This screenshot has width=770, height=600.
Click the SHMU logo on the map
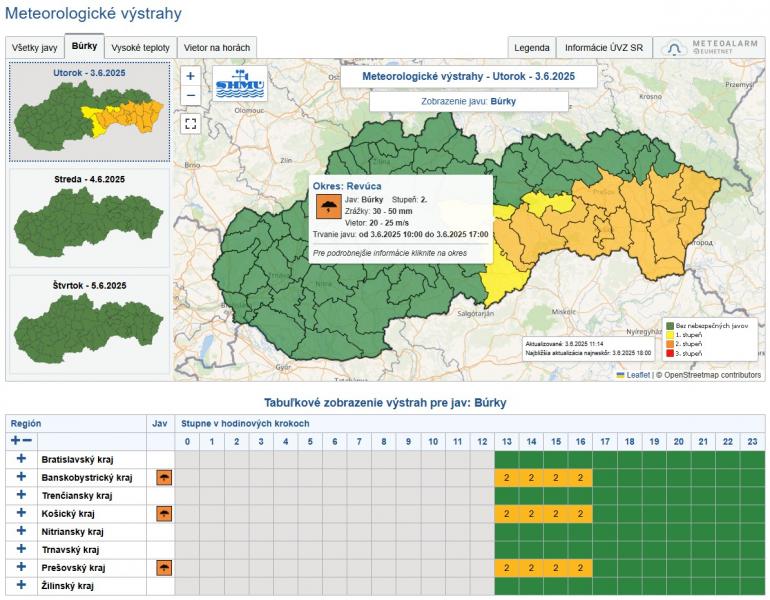click(240, 83)
